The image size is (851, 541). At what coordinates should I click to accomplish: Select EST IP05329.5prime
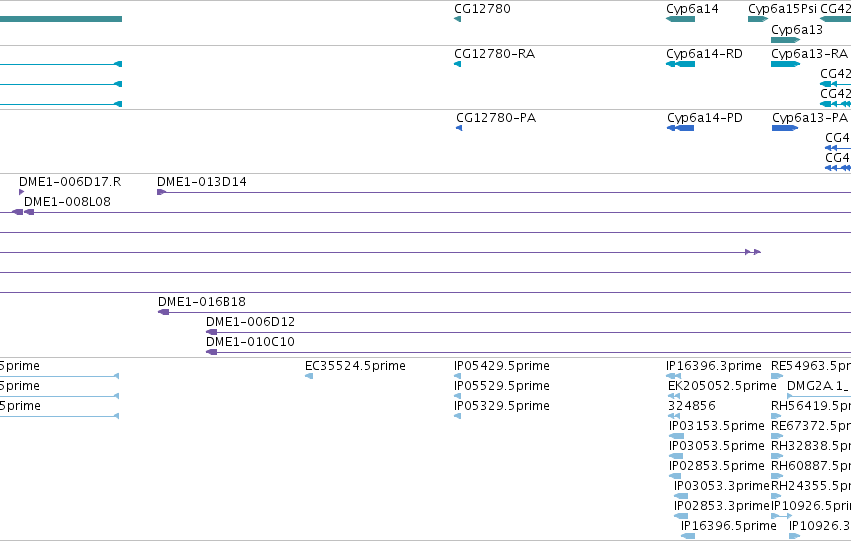(x=502, y=406)
